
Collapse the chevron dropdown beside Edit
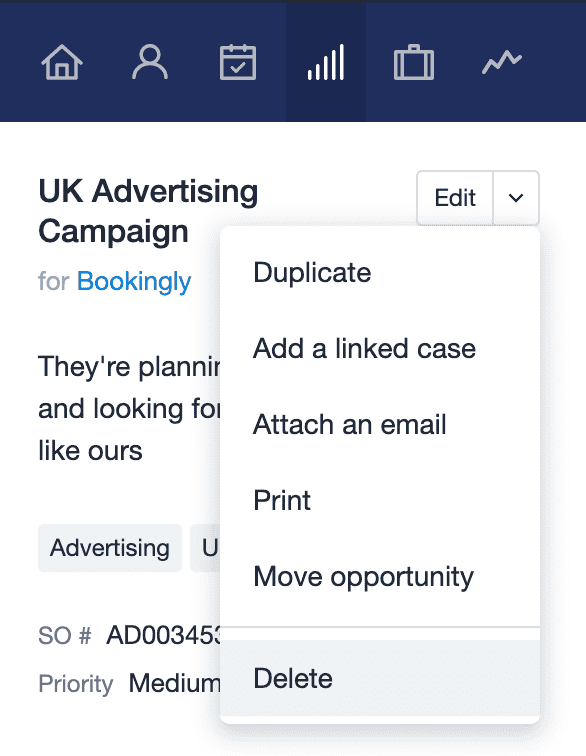click(x=516, y=198)
